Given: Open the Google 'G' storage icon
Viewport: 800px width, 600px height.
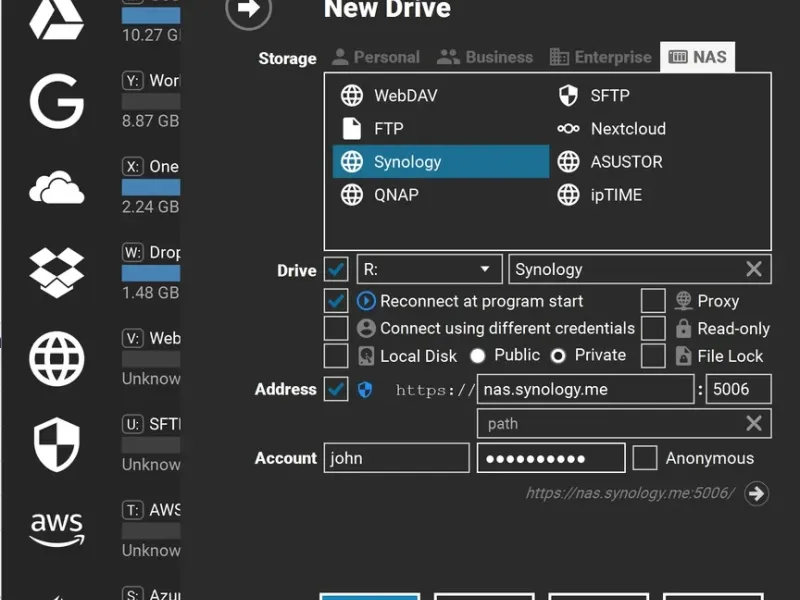Looking at the screenshot, I should click(57, 101).
